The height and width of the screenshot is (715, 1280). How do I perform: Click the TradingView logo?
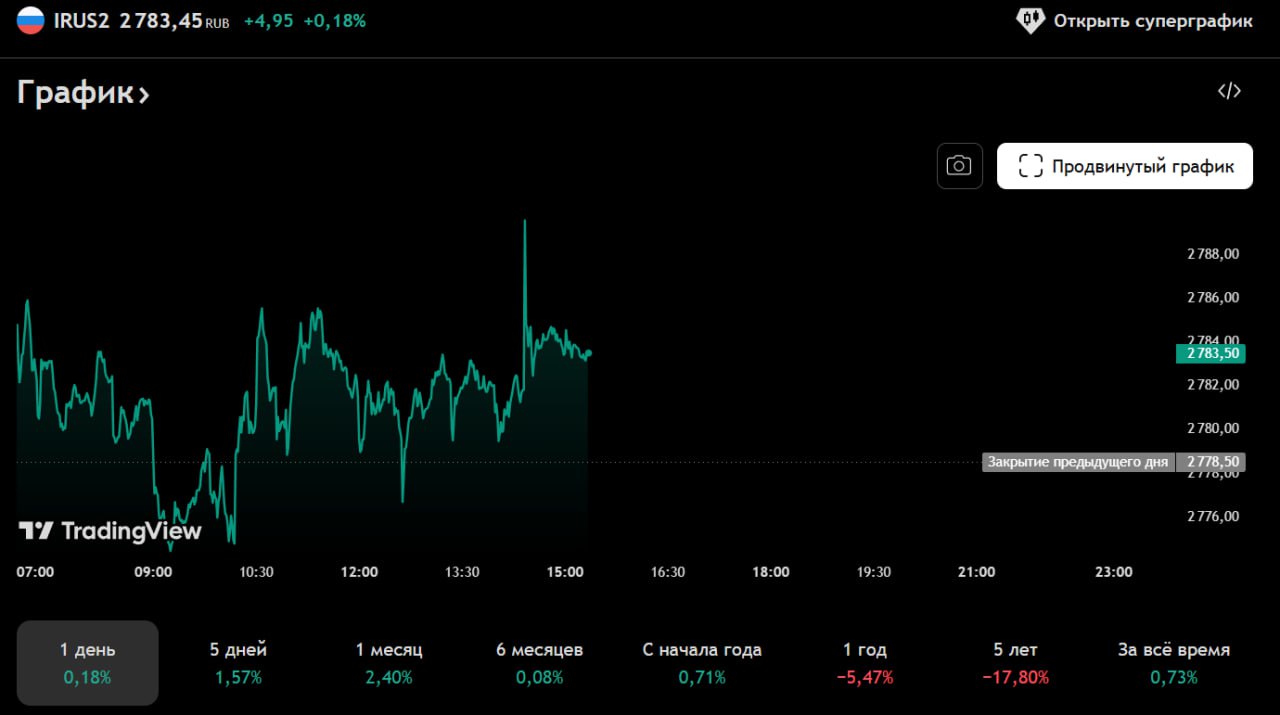(110, 531)
